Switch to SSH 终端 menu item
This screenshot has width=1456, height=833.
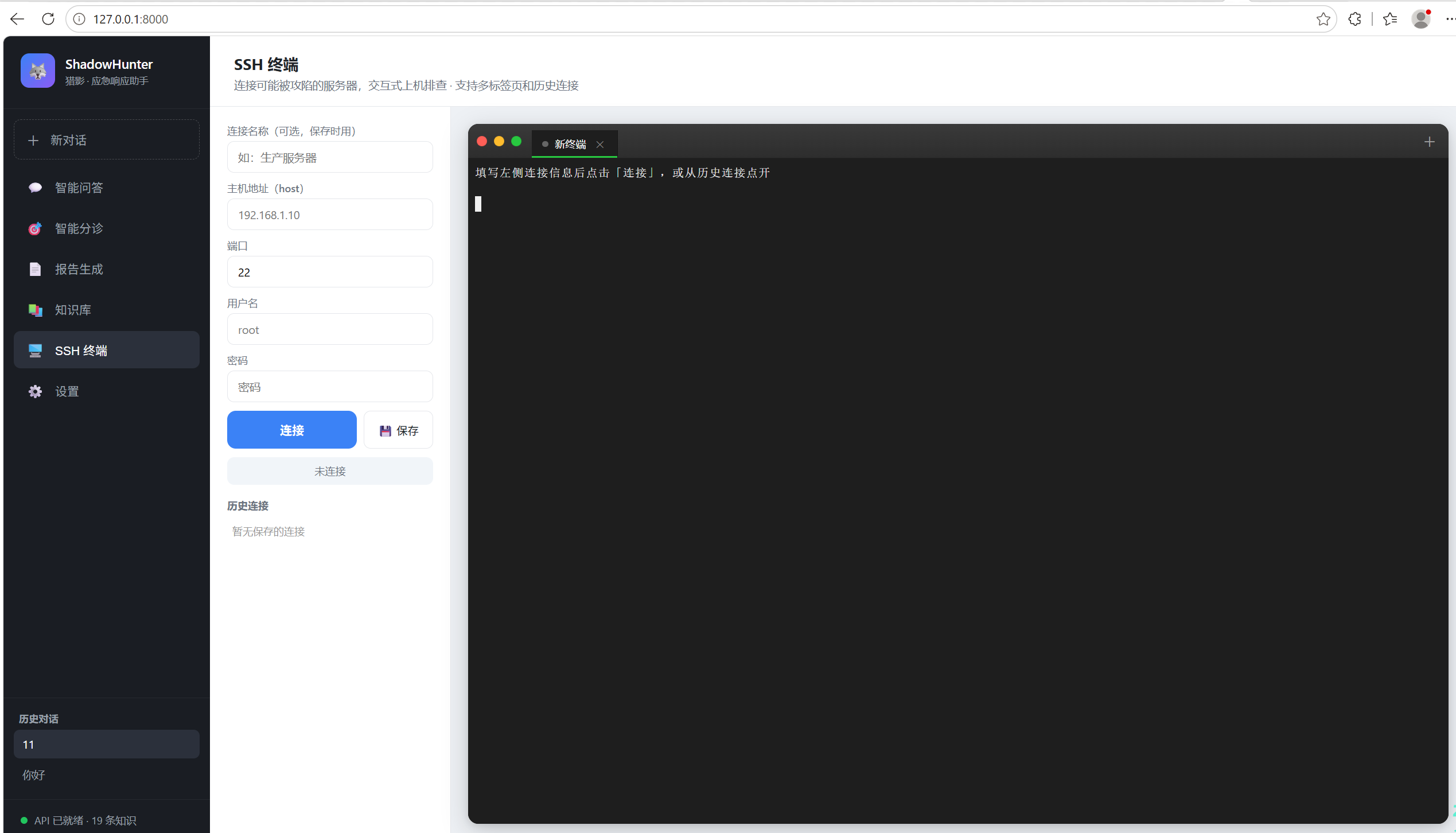point(107,350)
